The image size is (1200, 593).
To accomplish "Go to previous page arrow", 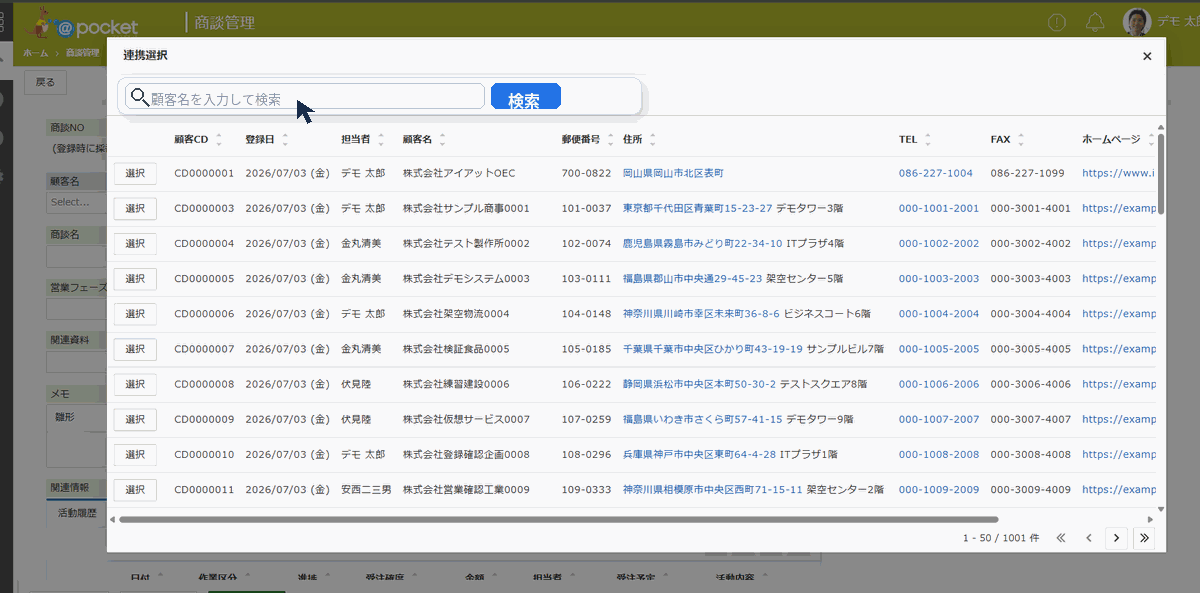I will coord(1089,538).
